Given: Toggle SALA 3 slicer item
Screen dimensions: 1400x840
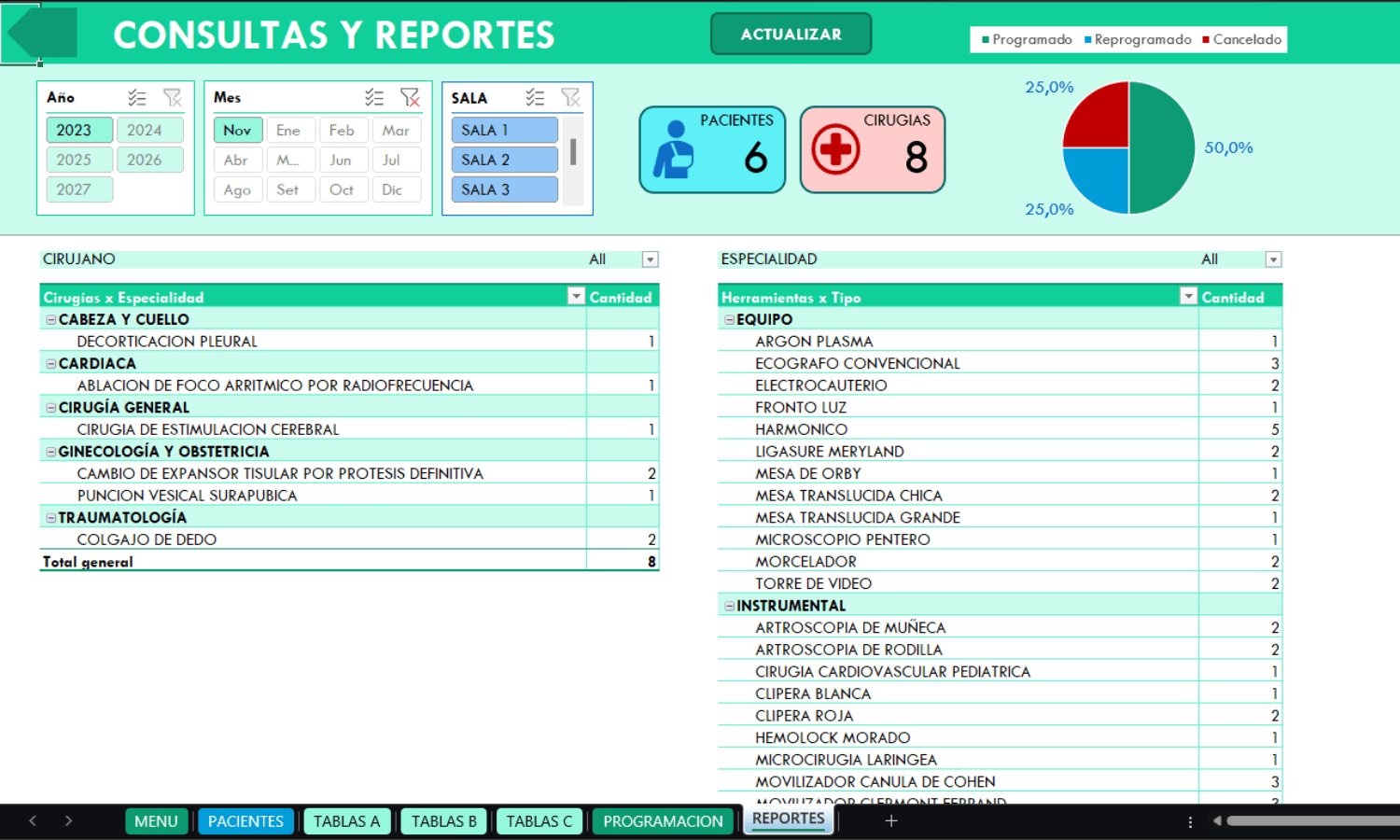Looking at the screenshot, I should 505,189.
